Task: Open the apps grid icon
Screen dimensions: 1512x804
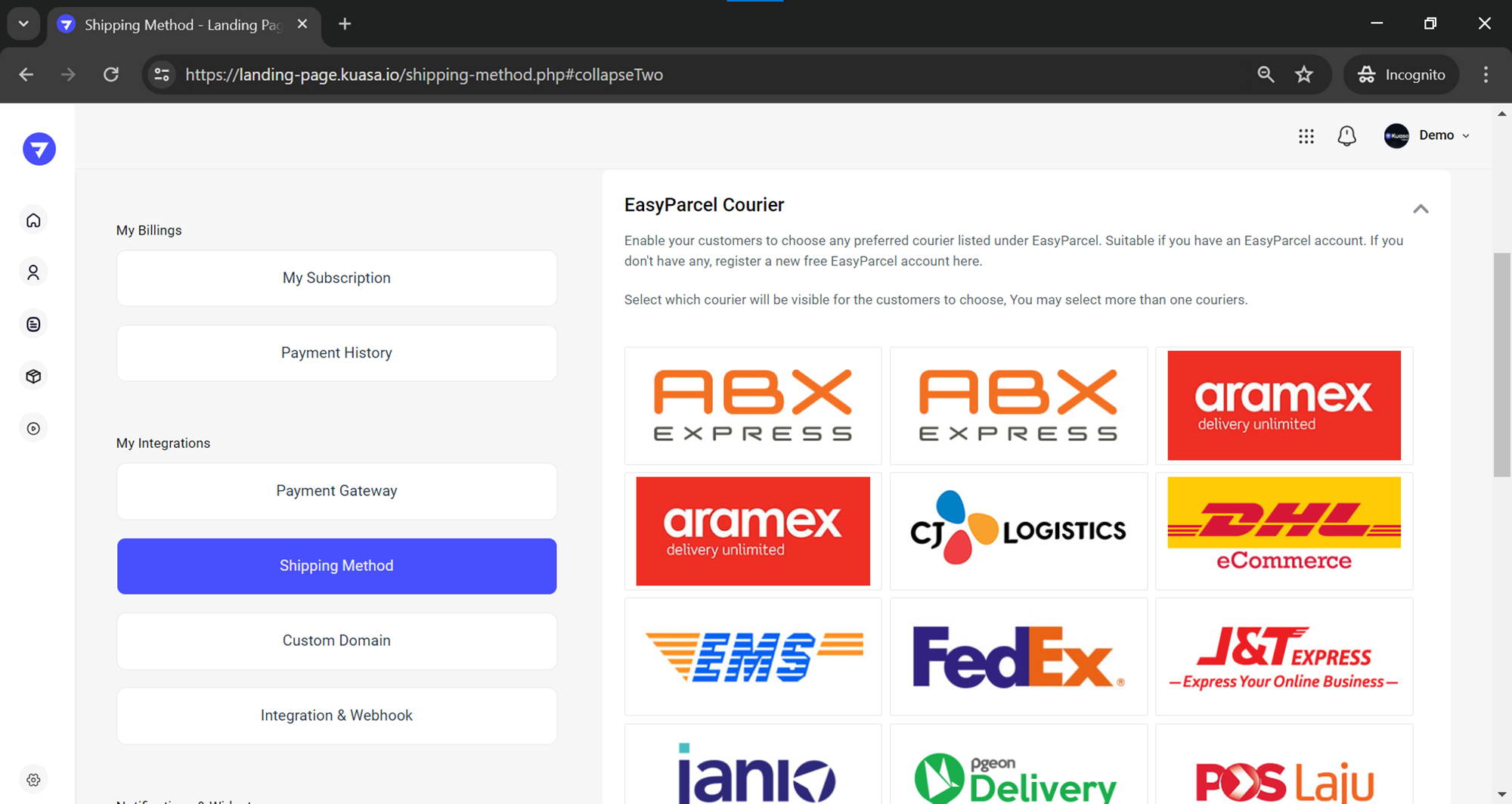Action: 1306,136
